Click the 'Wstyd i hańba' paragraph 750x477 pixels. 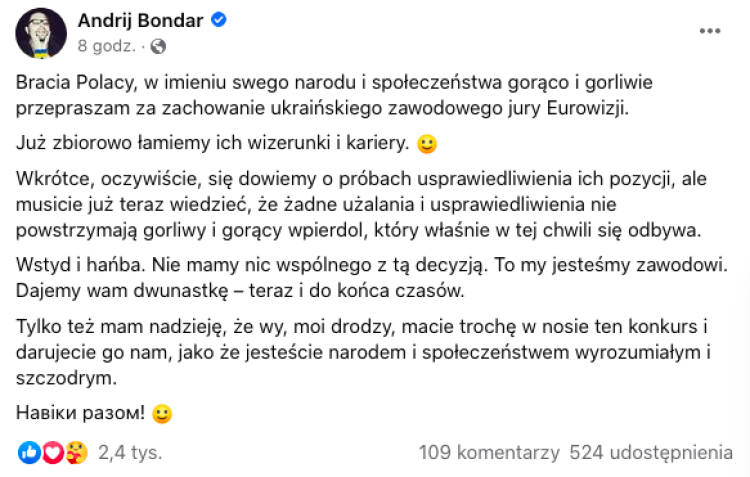[x=372, y=277]
